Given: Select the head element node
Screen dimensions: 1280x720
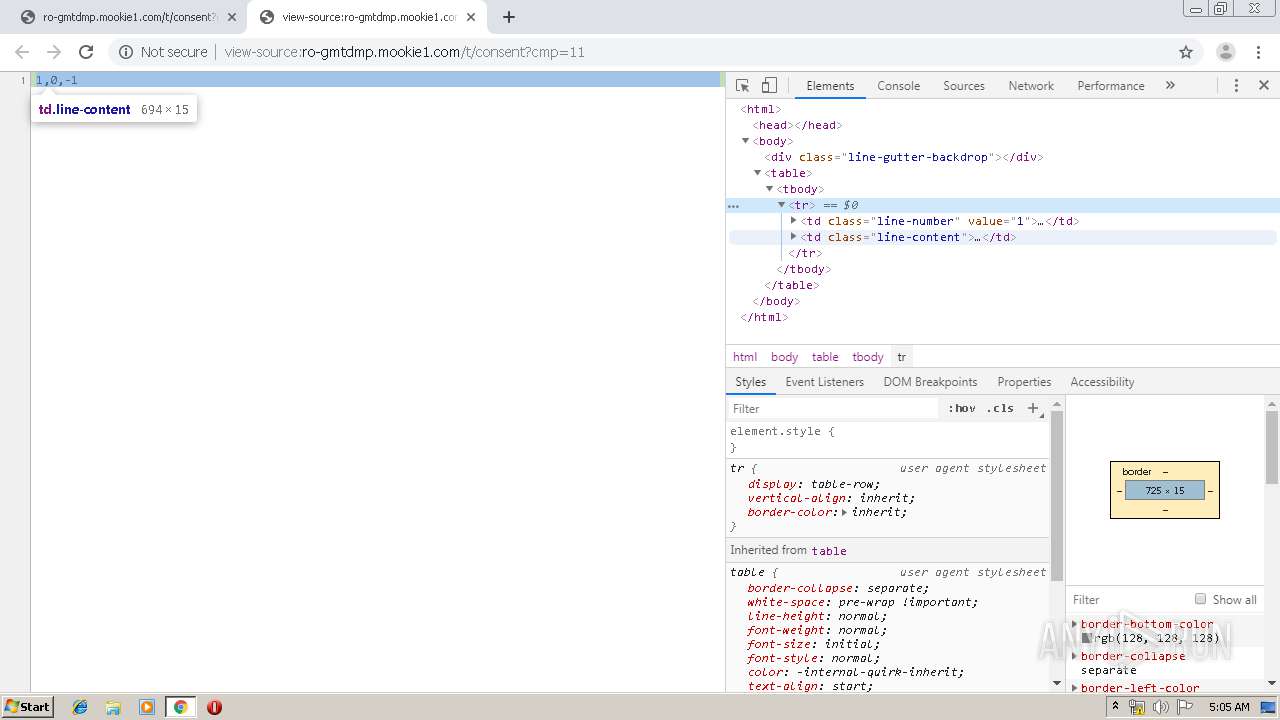Looking at the screenshot, I should [797, 125].
